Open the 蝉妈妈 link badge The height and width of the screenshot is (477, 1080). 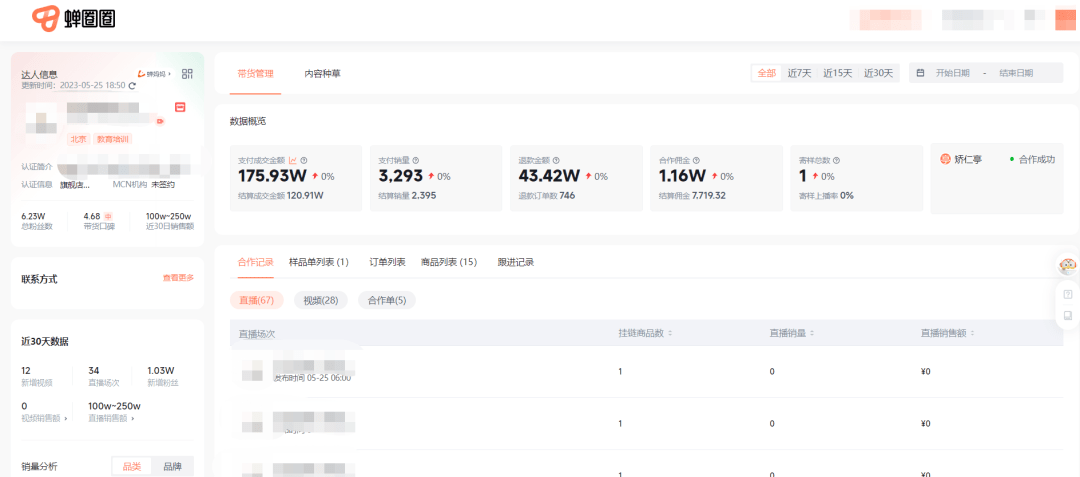point(154,74)
